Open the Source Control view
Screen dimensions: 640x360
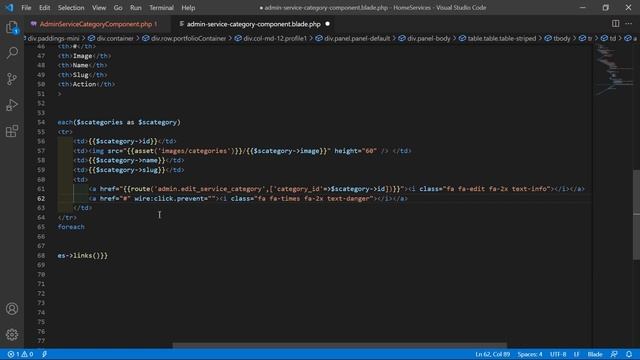12,79
